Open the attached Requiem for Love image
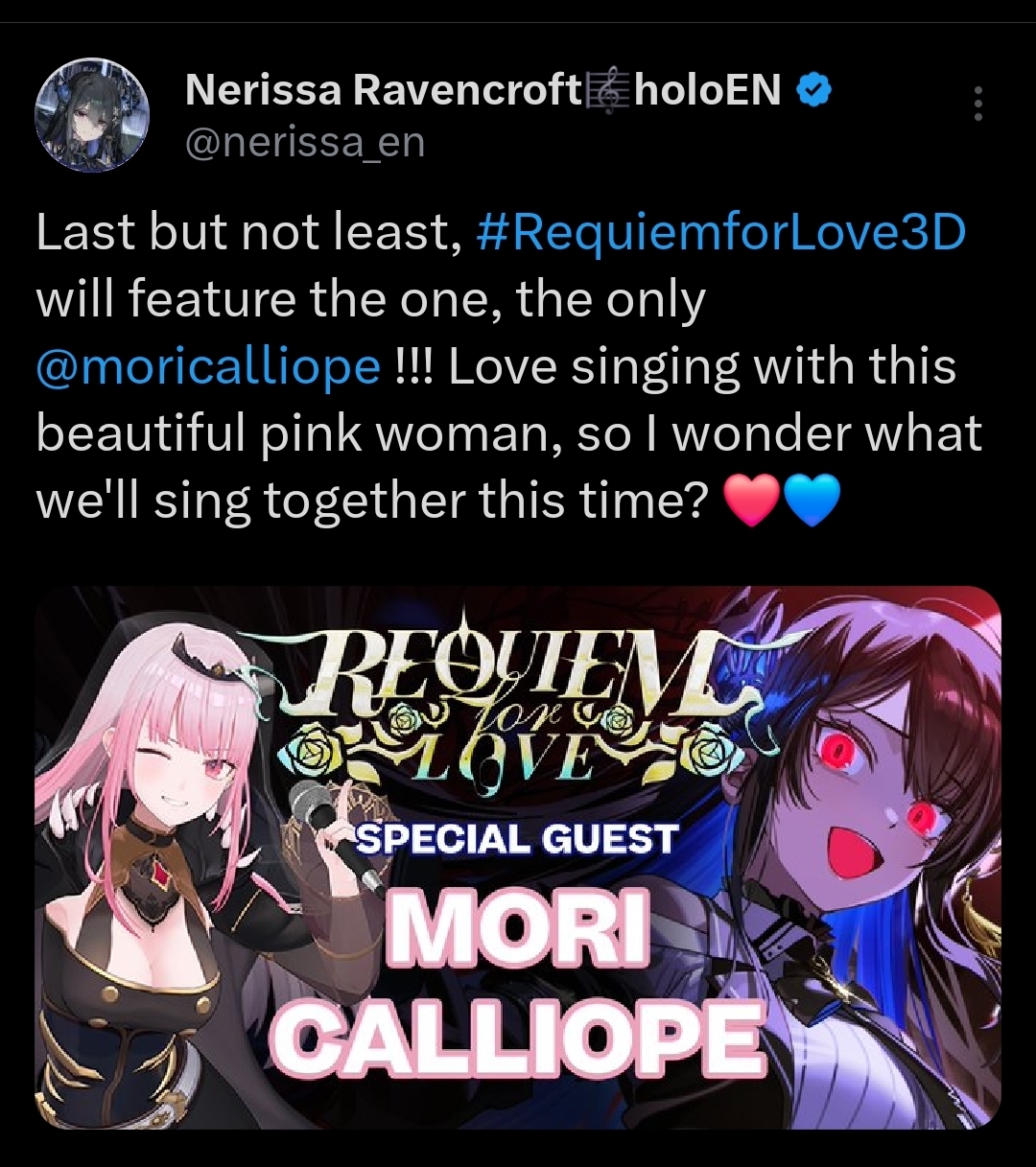Image resolution: width=1036 pixels, height=1167 pixels. click(x=518, y=857)
